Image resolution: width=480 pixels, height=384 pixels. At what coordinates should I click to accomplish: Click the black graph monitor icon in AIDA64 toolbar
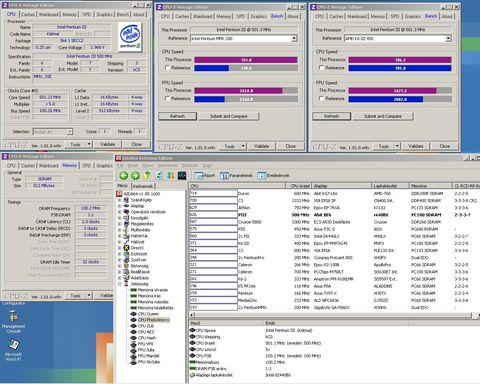[x=182, y=175]
